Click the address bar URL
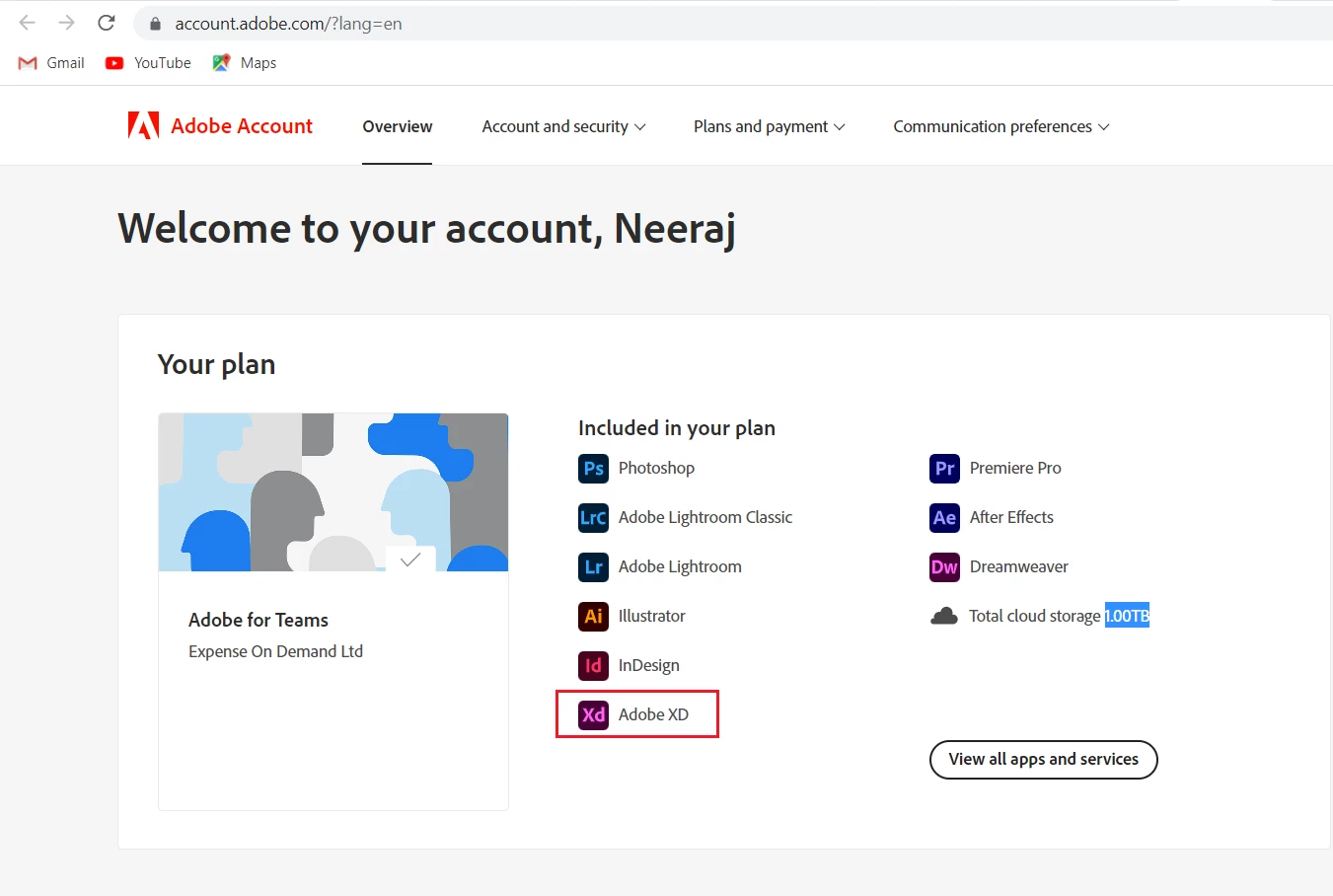Screen dimensions: 1333x896 coord(288,24)
